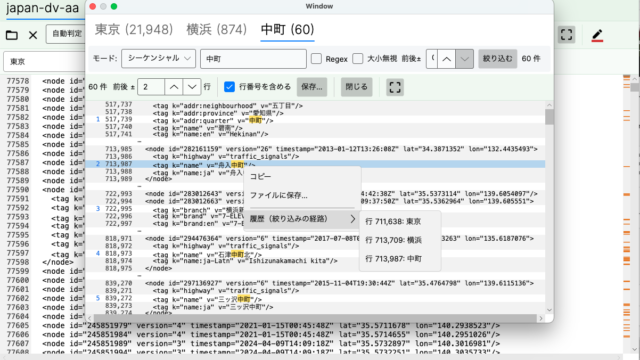The width and height of the screenshot is (640, 360).
Task: Click the 中町 search input field
Action: (x=253, y=59)
